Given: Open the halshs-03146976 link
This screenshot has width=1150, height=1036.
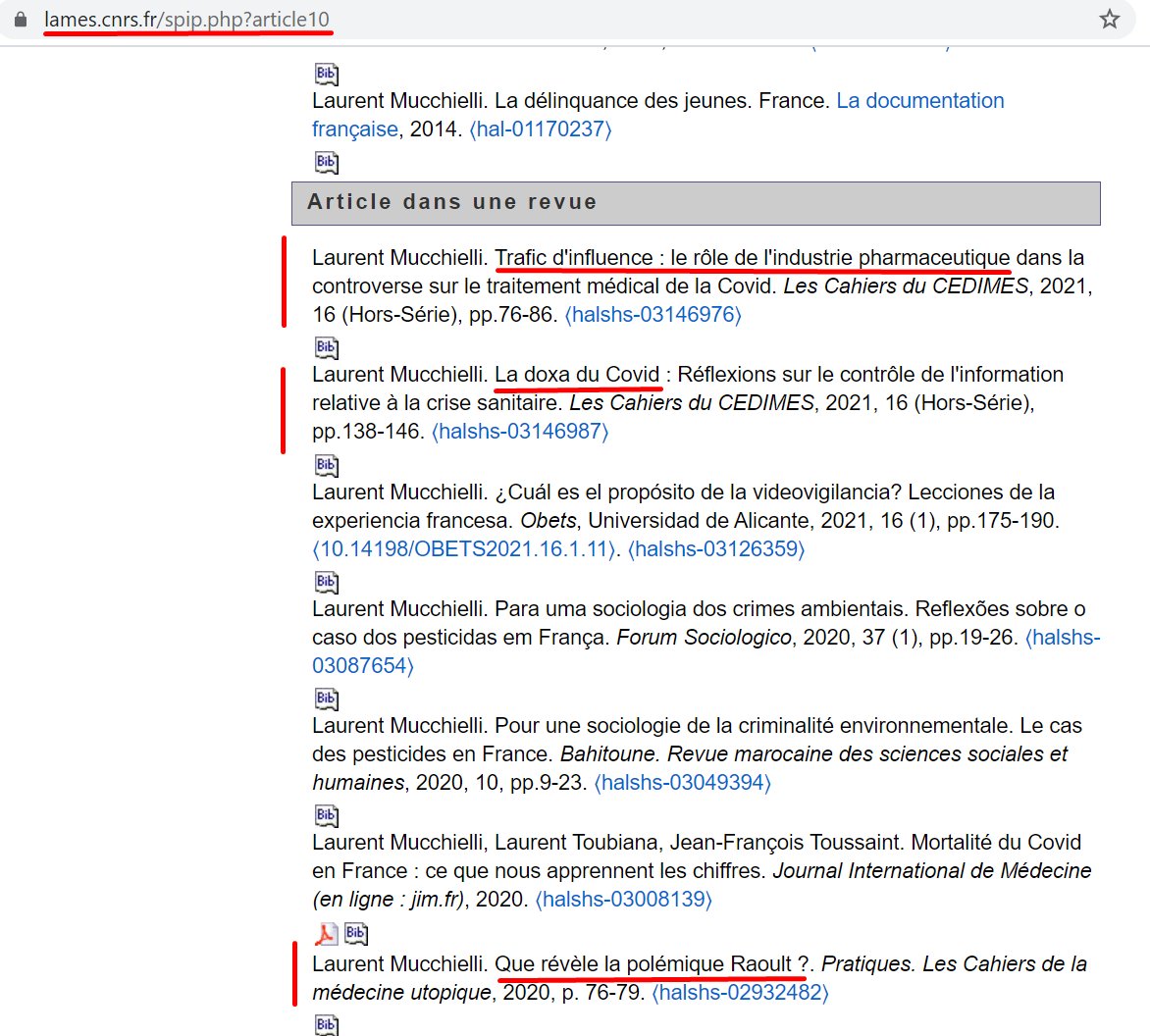Looking at the screenshot, I should click(653, 315).
